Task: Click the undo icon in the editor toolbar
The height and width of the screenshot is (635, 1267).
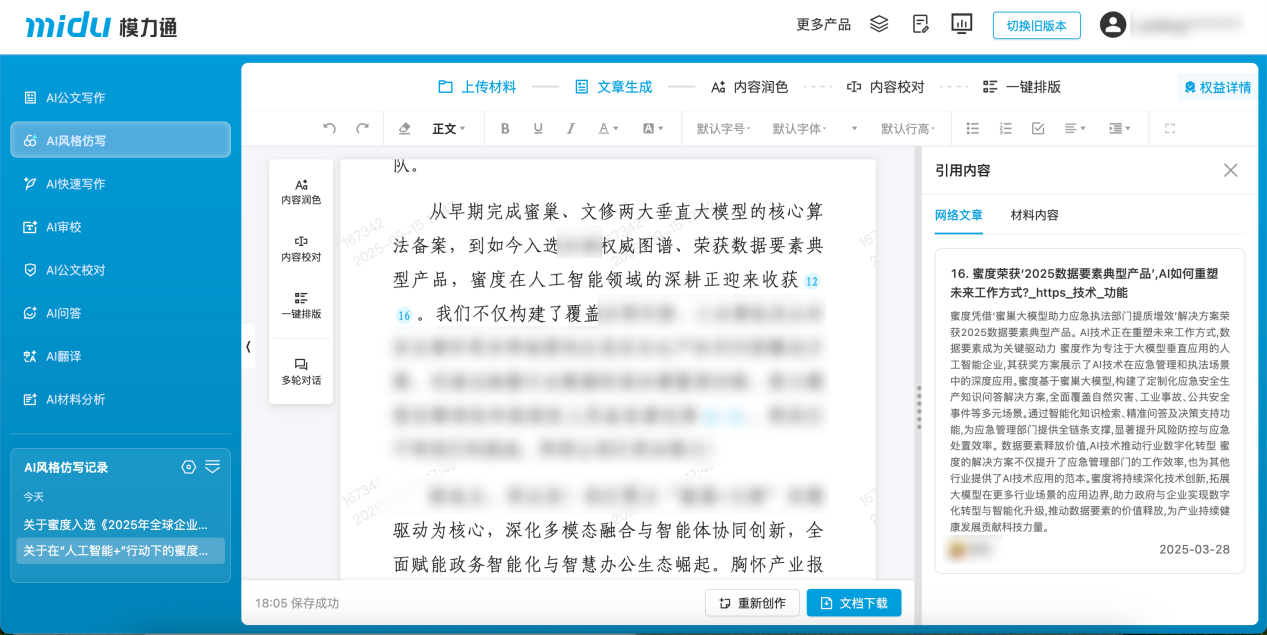Action: click(330, 128)
